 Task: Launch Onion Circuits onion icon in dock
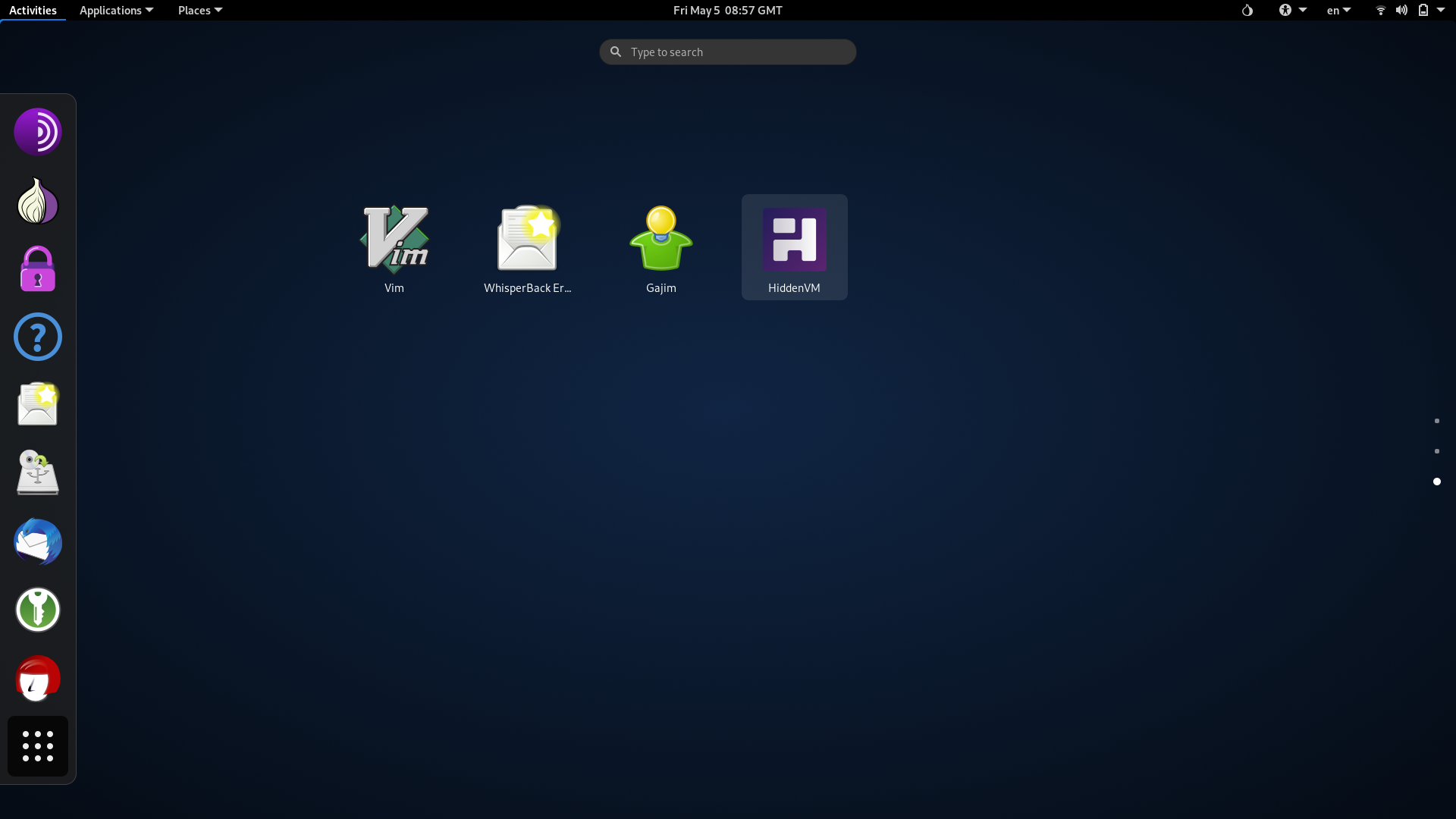click(x=37, y=201)
